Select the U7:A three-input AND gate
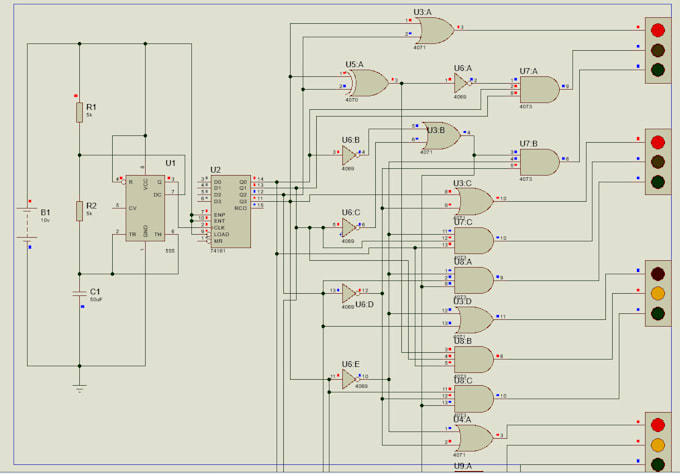 click(x=539, y=89)
